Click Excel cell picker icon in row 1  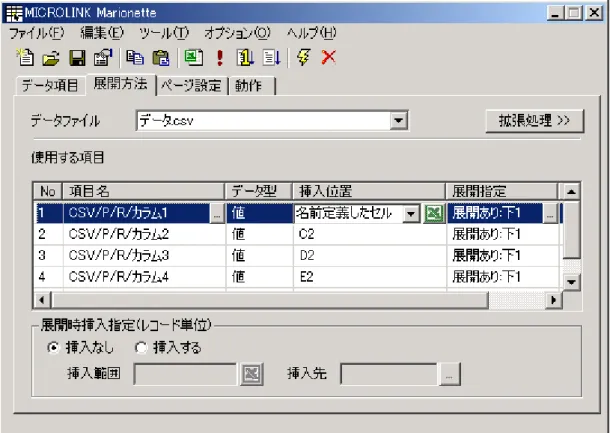[x=434, y=214]
